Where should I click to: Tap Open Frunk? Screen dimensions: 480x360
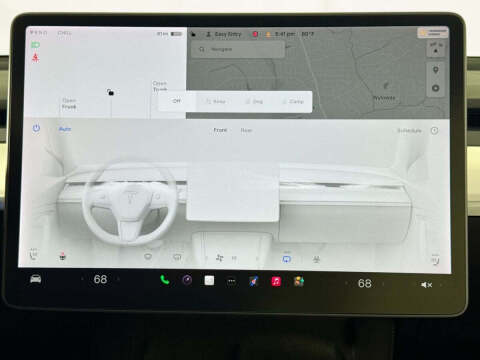69,104
